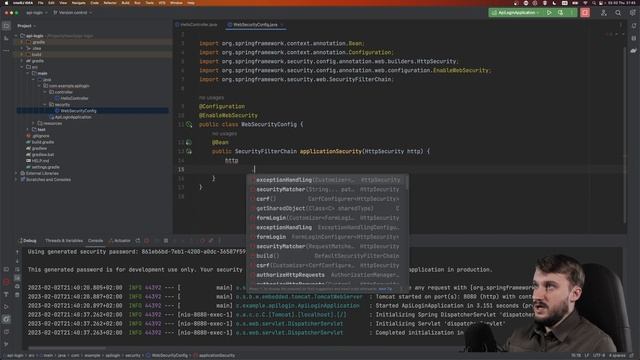Choose authorizeHttpRequests AuthorizationManager completion entry
The width and height of the screenshot is (640, 360).
(x=327, y=275)
